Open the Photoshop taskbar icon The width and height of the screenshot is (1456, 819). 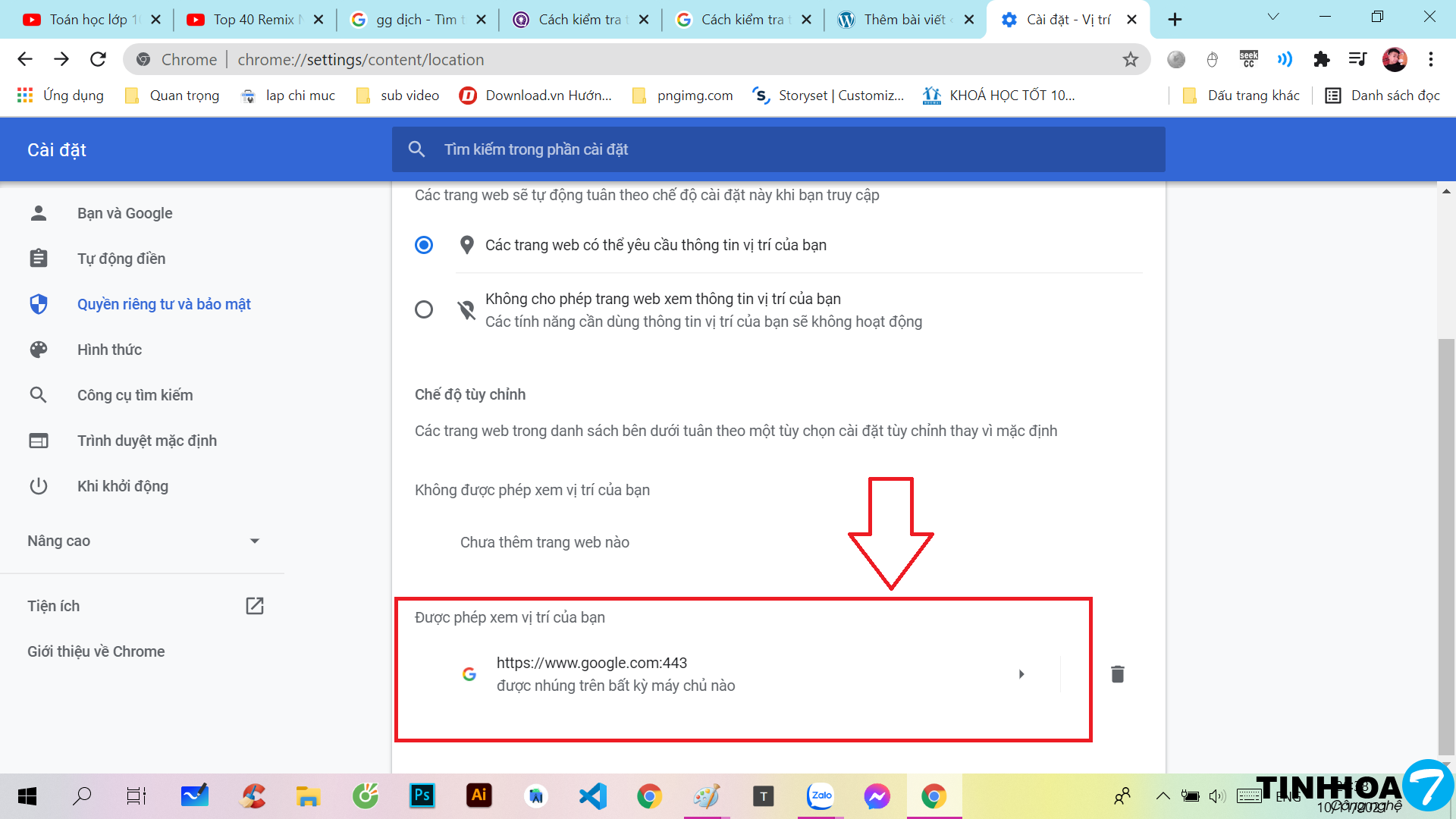pyautogui.click(x=422, y=795)
